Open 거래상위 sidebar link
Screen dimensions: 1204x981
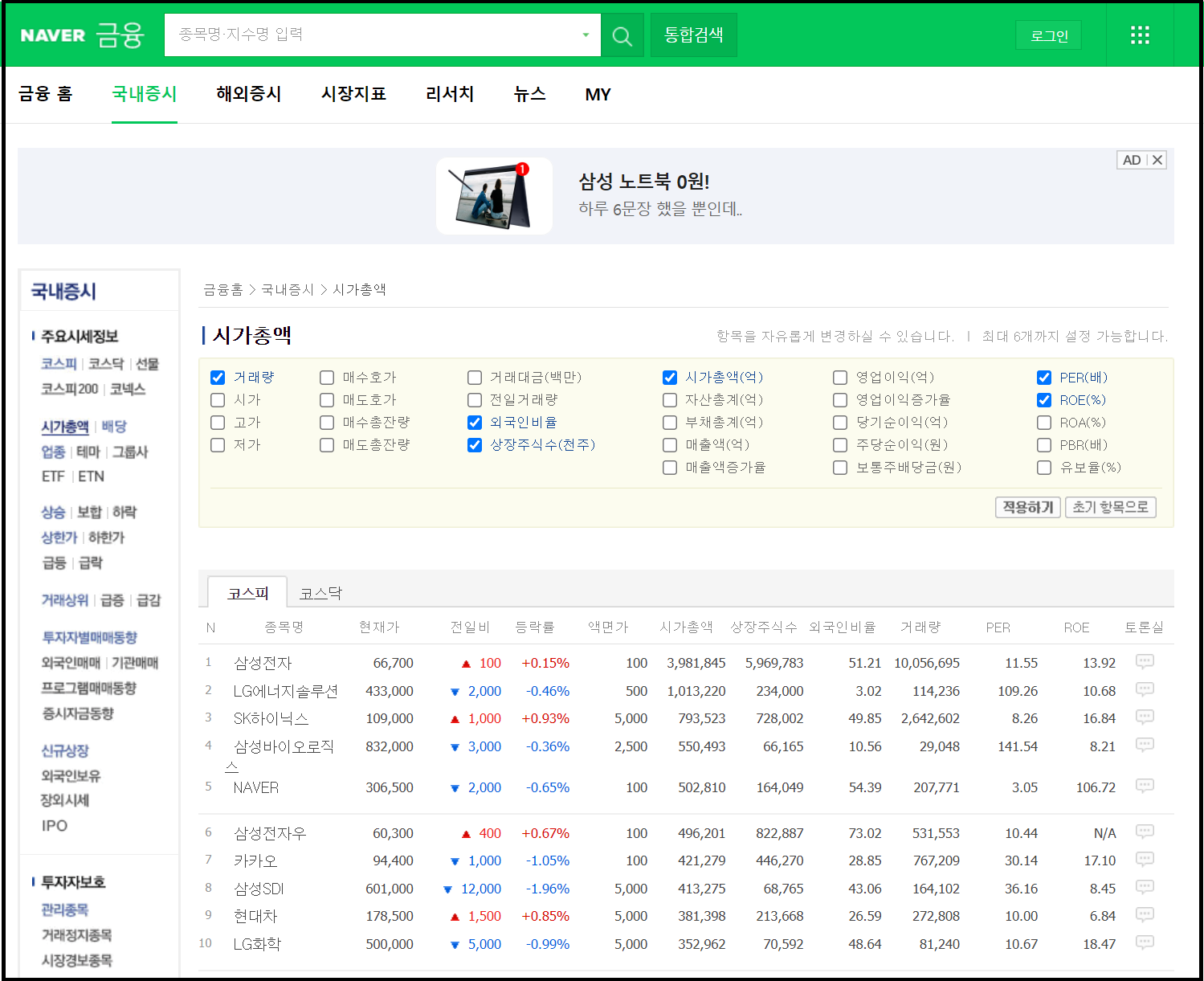point(65,600)
